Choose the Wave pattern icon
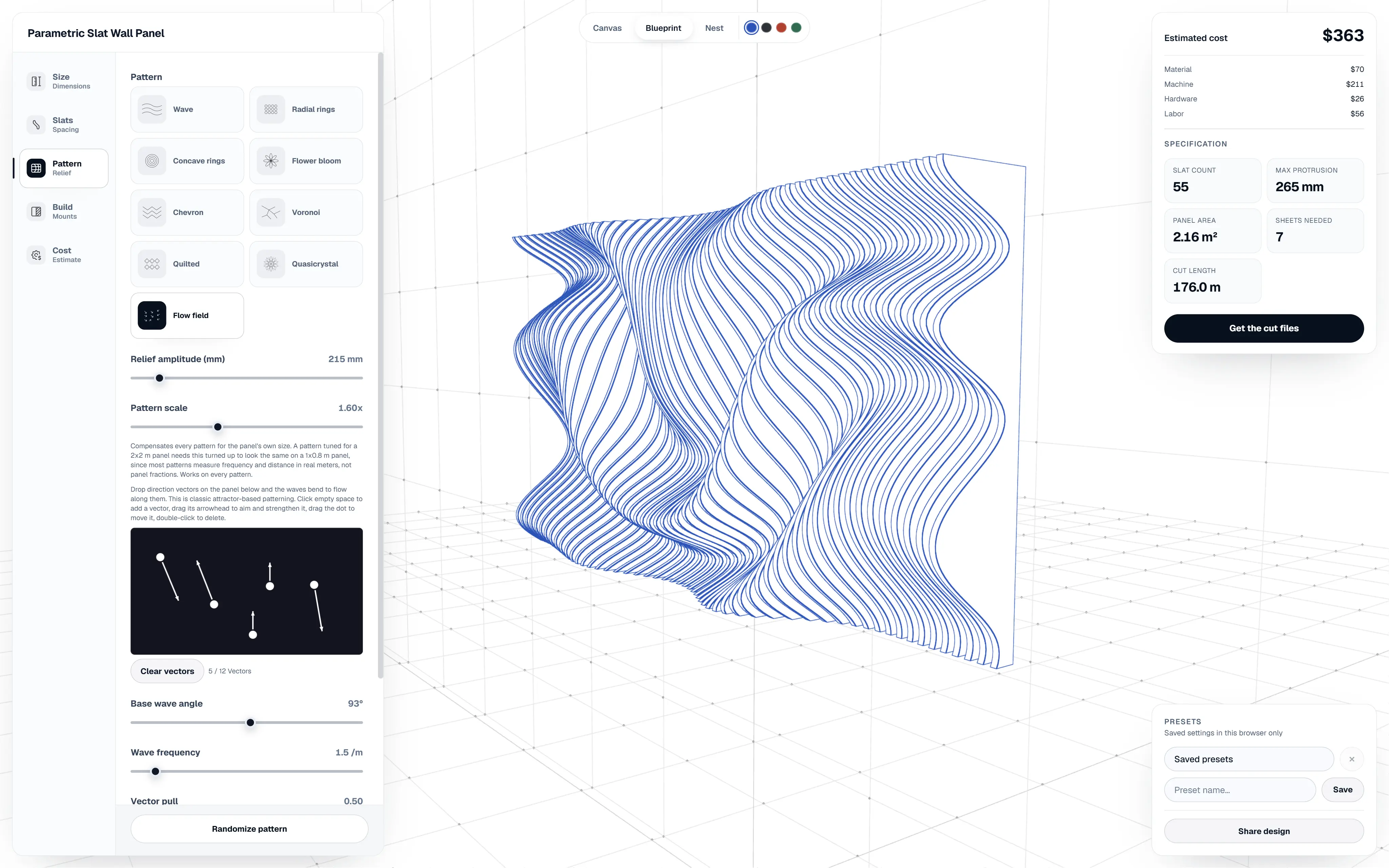 152,109
